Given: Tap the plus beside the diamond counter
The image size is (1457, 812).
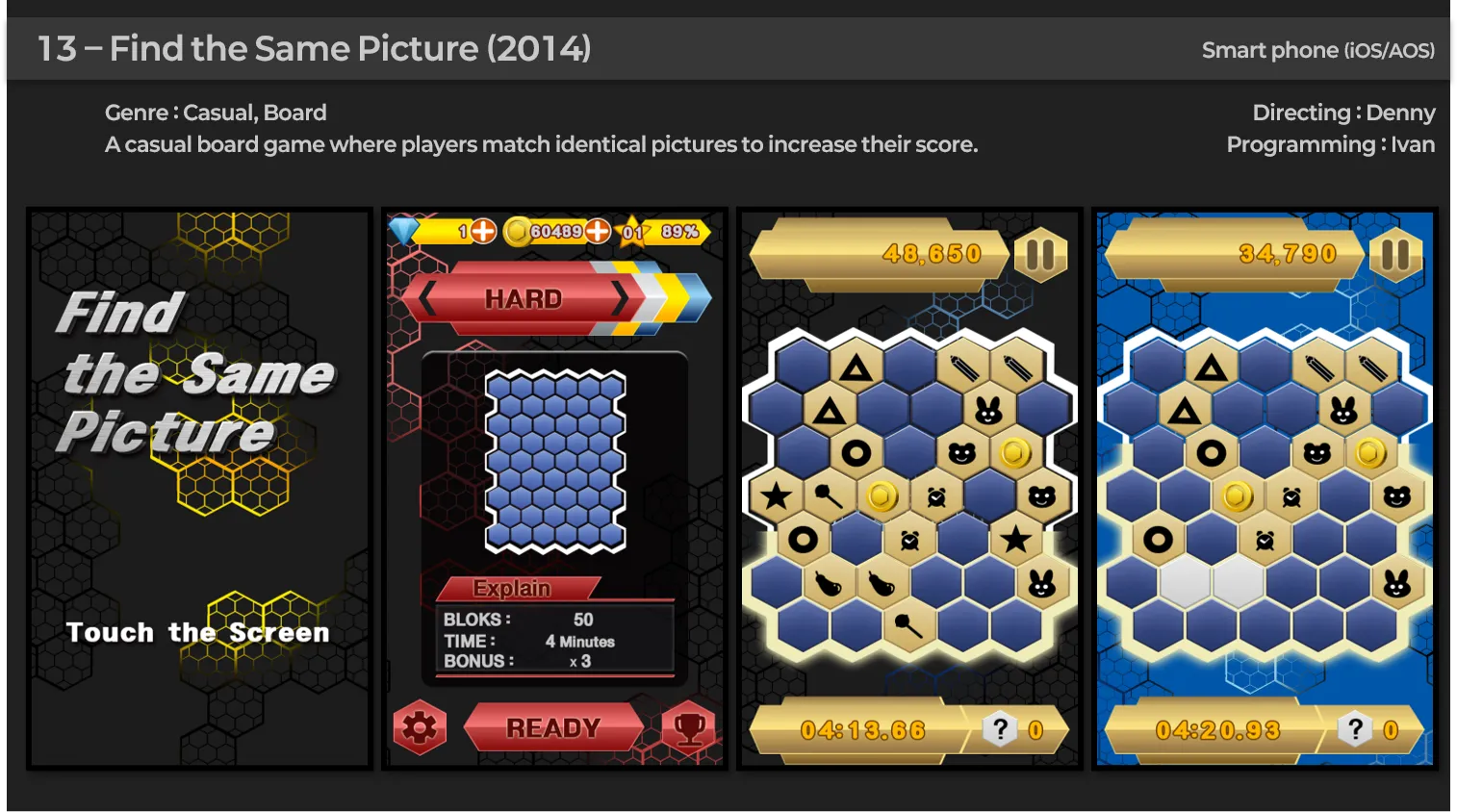Looking at the screenshot, I should pos(483,231).
